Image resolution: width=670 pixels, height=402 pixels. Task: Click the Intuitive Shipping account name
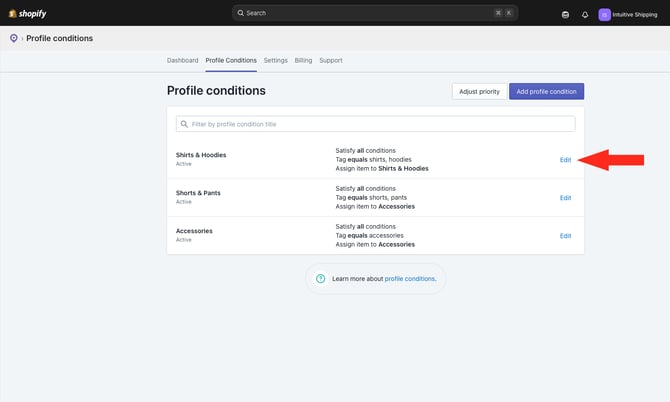pos(635,15)
